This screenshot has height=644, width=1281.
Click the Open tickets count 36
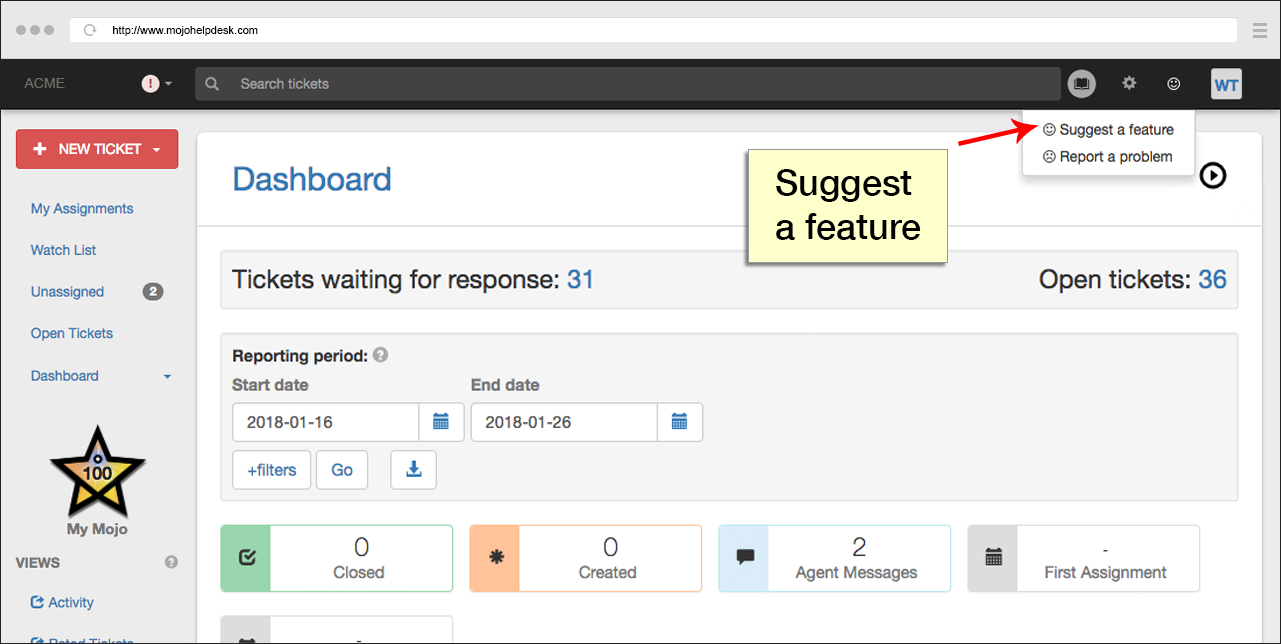(1214, 279)
